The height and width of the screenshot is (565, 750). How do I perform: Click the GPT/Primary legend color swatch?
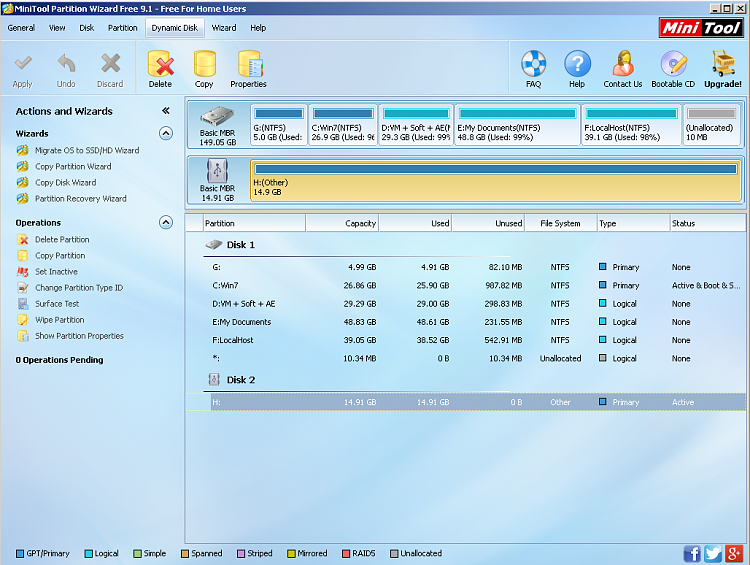(20, 554)
